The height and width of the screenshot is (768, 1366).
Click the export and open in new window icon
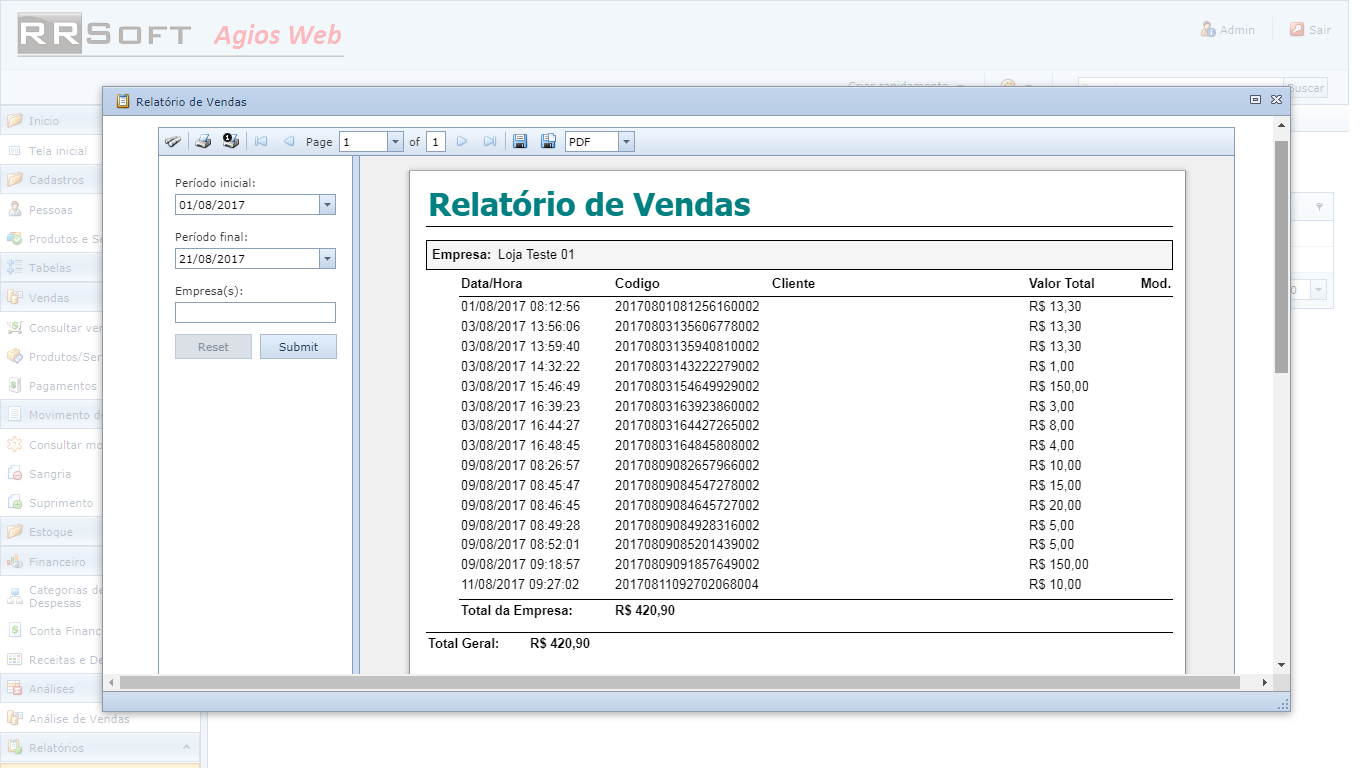548,142
